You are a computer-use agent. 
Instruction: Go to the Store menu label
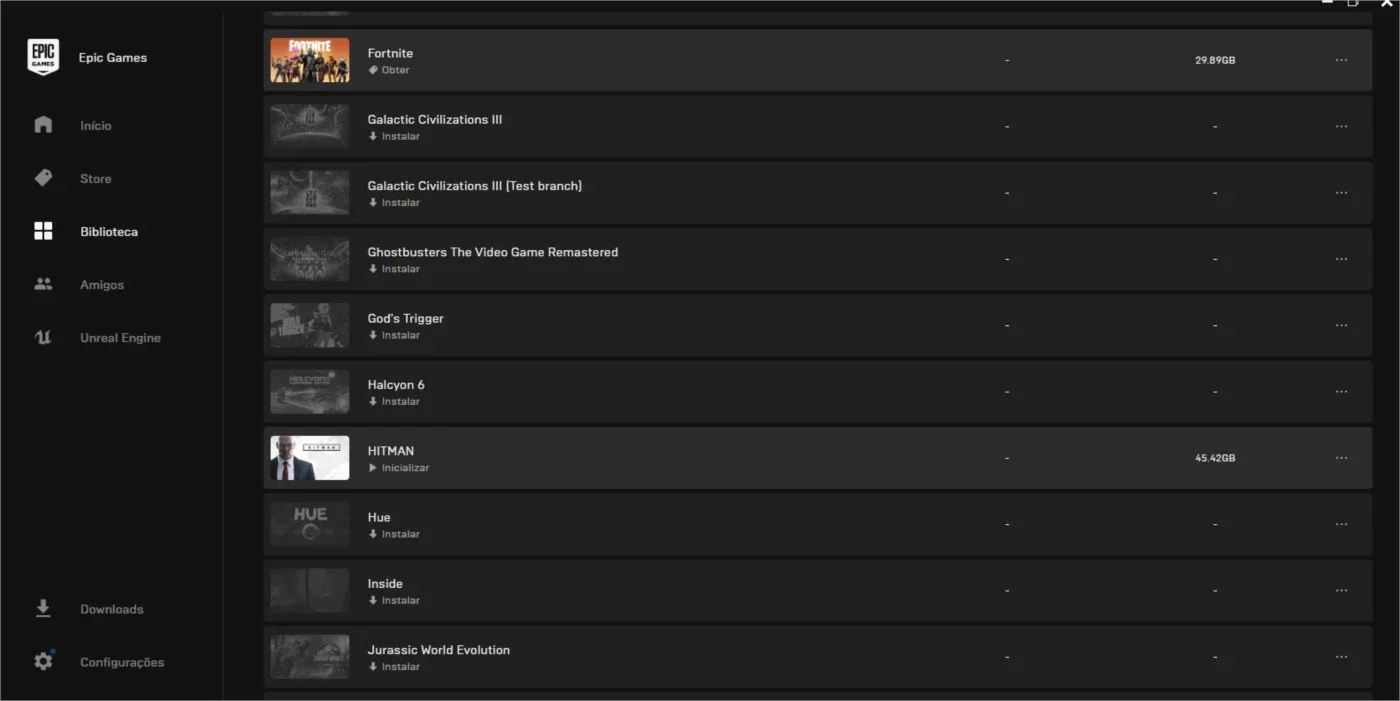click(96, 178)
